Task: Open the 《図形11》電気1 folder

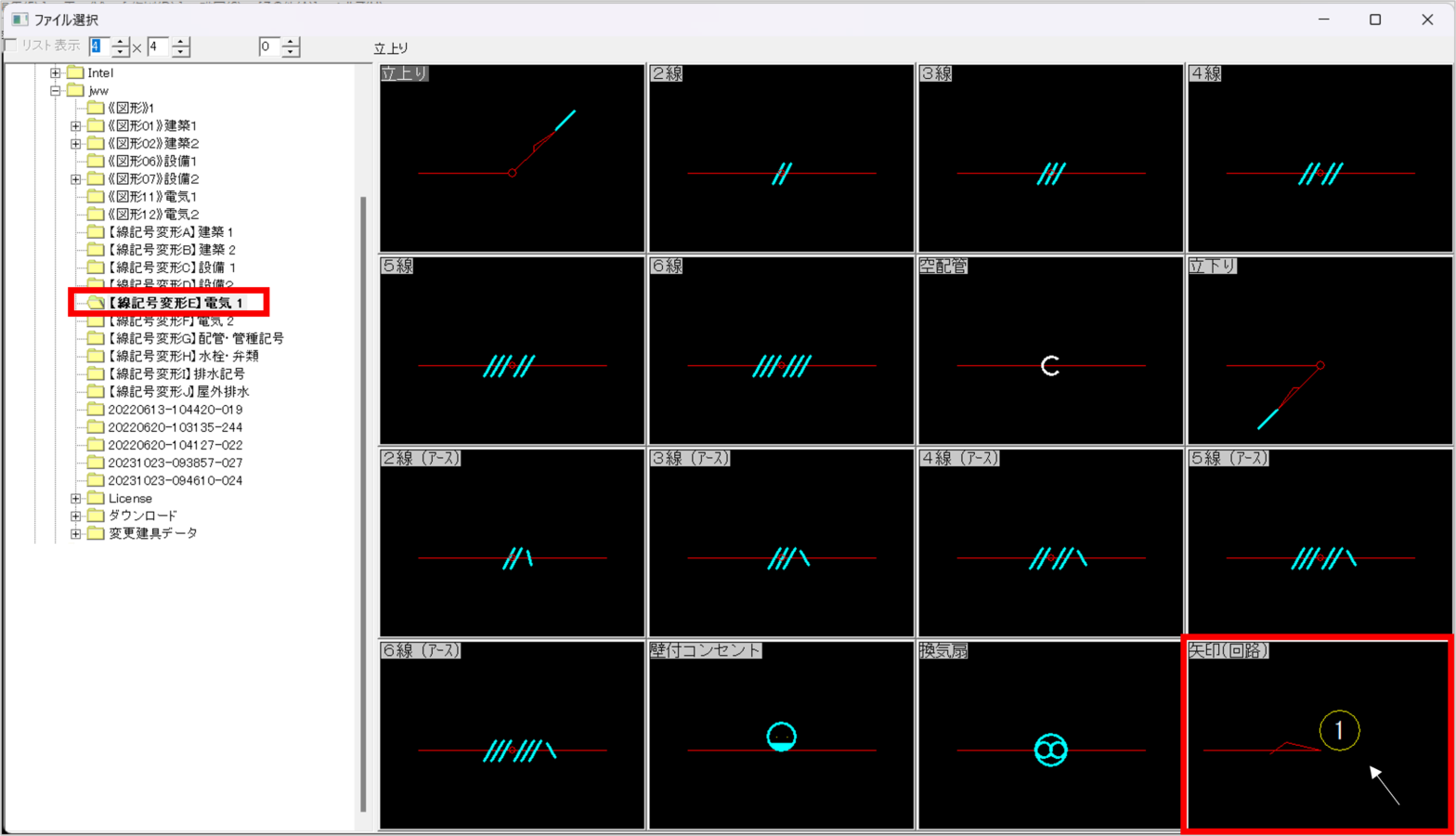Action: [x=151, y=197]
